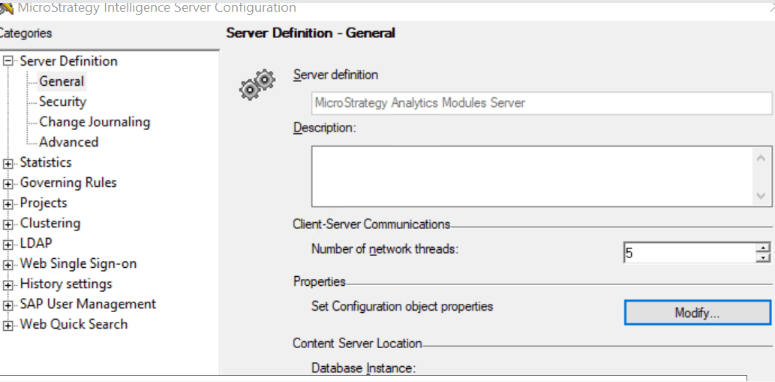Select the Governing Rules category label
Image resolution: width=775 pixels, height=382 pixels.
click(x=68, y=183)
